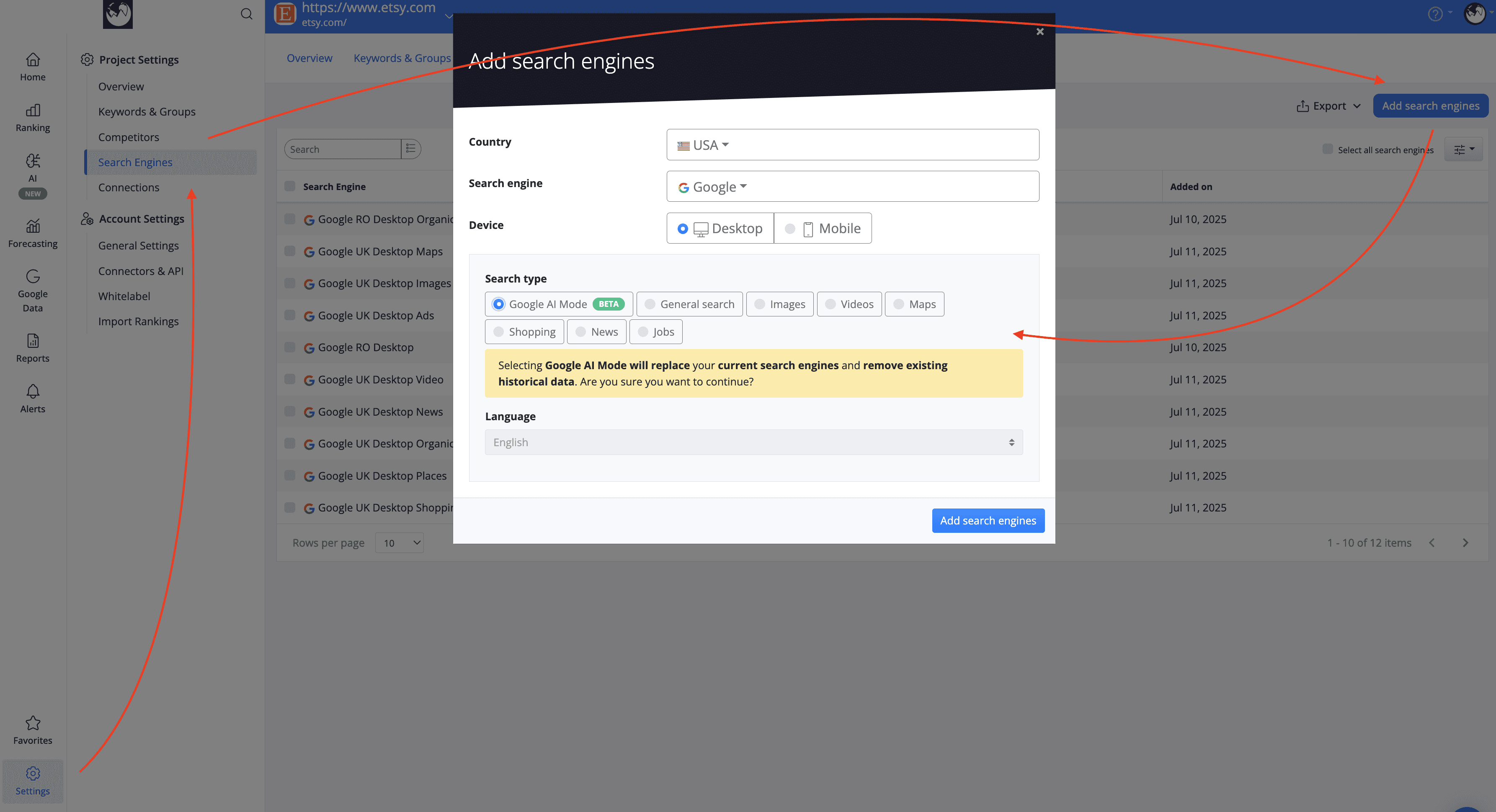This screenshot has height=812, width=1496.
Task: Close the Add search engines dialog
Action: click(1040, 31)
